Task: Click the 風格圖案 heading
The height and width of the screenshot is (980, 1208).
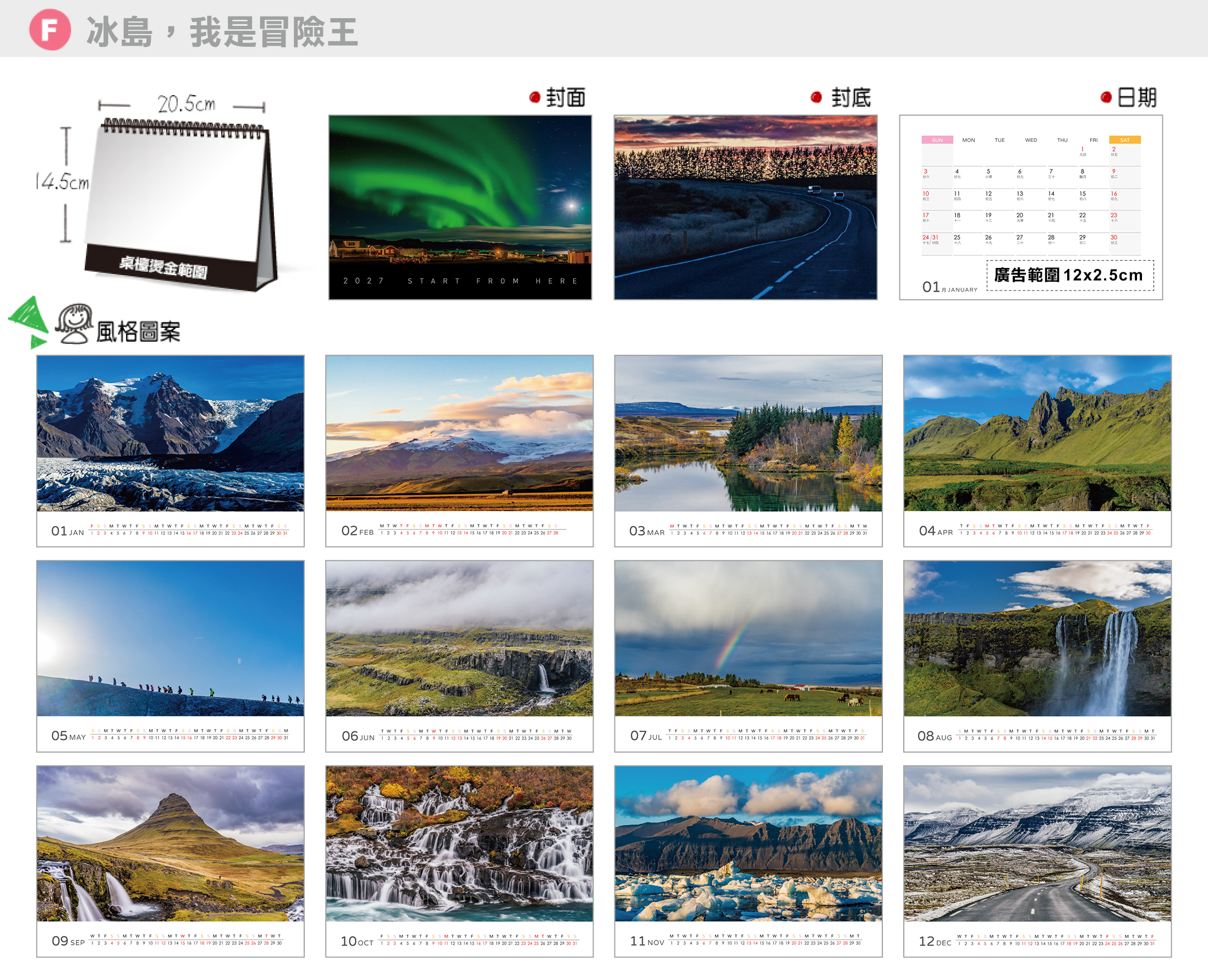Action: [138, 332]
